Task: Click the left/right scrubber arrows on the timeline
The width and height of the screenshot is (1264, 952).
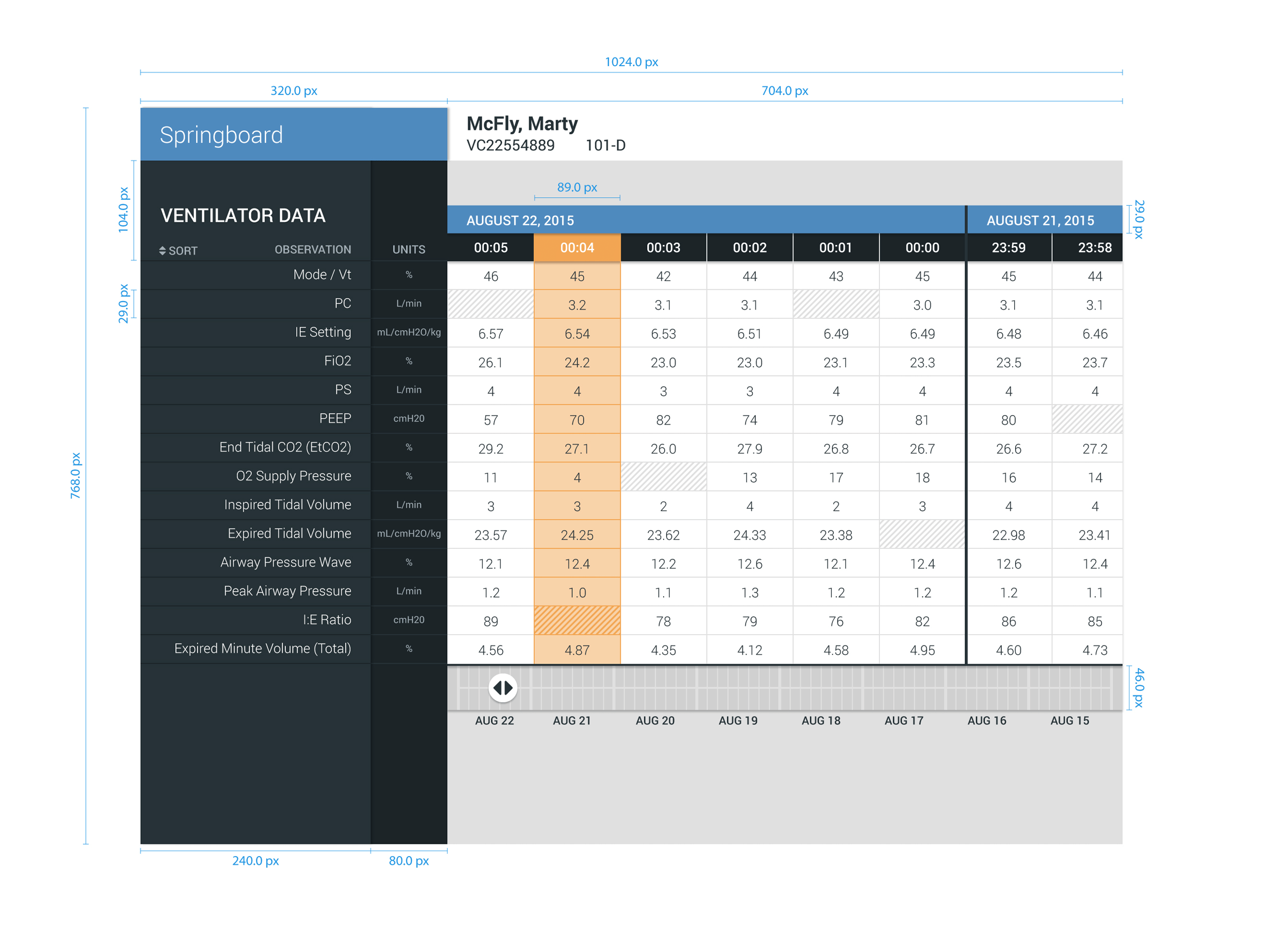Action: pos(503,687)
